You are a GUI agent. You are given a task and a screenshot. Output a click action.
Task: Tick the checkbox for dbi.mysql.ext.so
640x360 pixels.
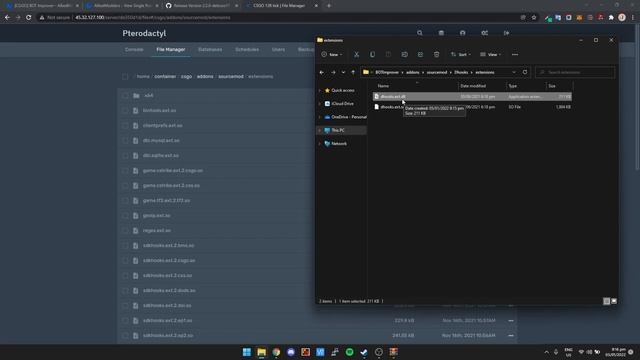pyautogui.click(x=125, y=140)
